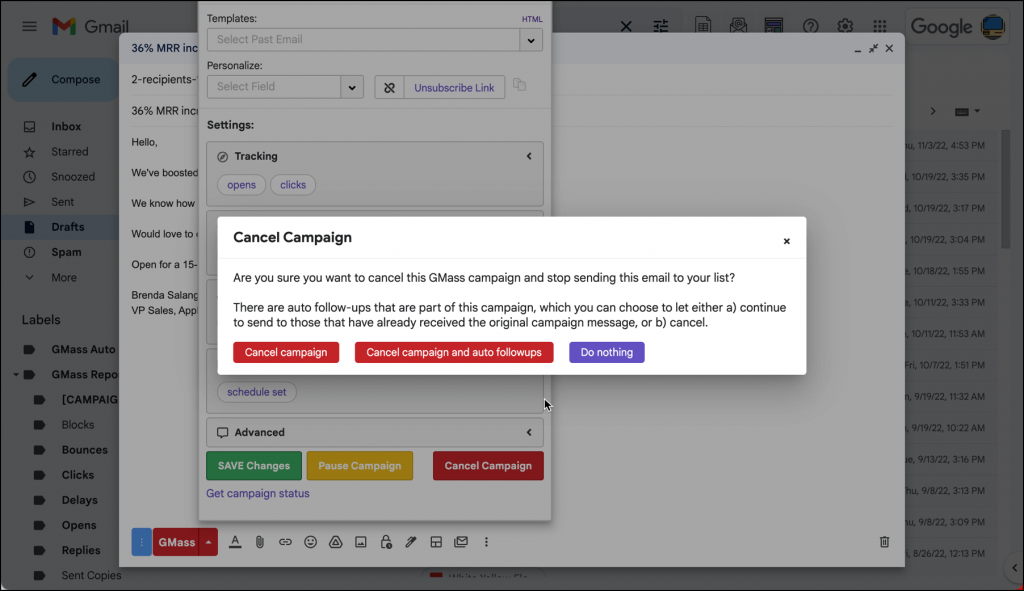The image size is (1024, 591).
Task: Open GMass settings from the sliders icon
Action: pyautogui.click(x=660, y=25)
